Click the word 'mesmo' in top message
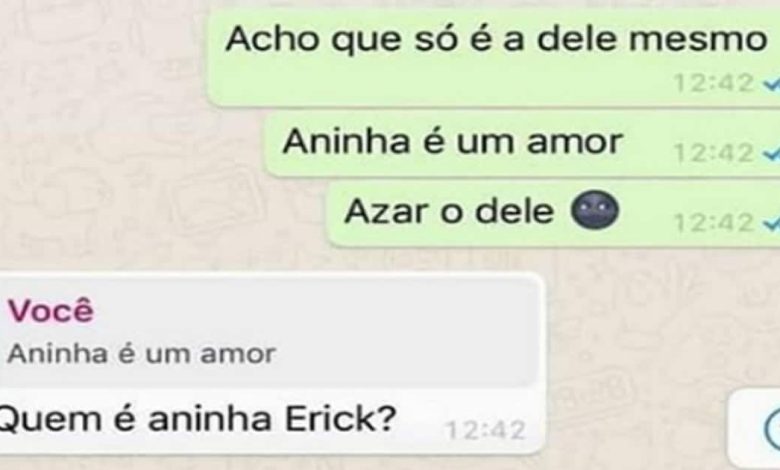This screenshot has width=780, height=470. [698, 40]
